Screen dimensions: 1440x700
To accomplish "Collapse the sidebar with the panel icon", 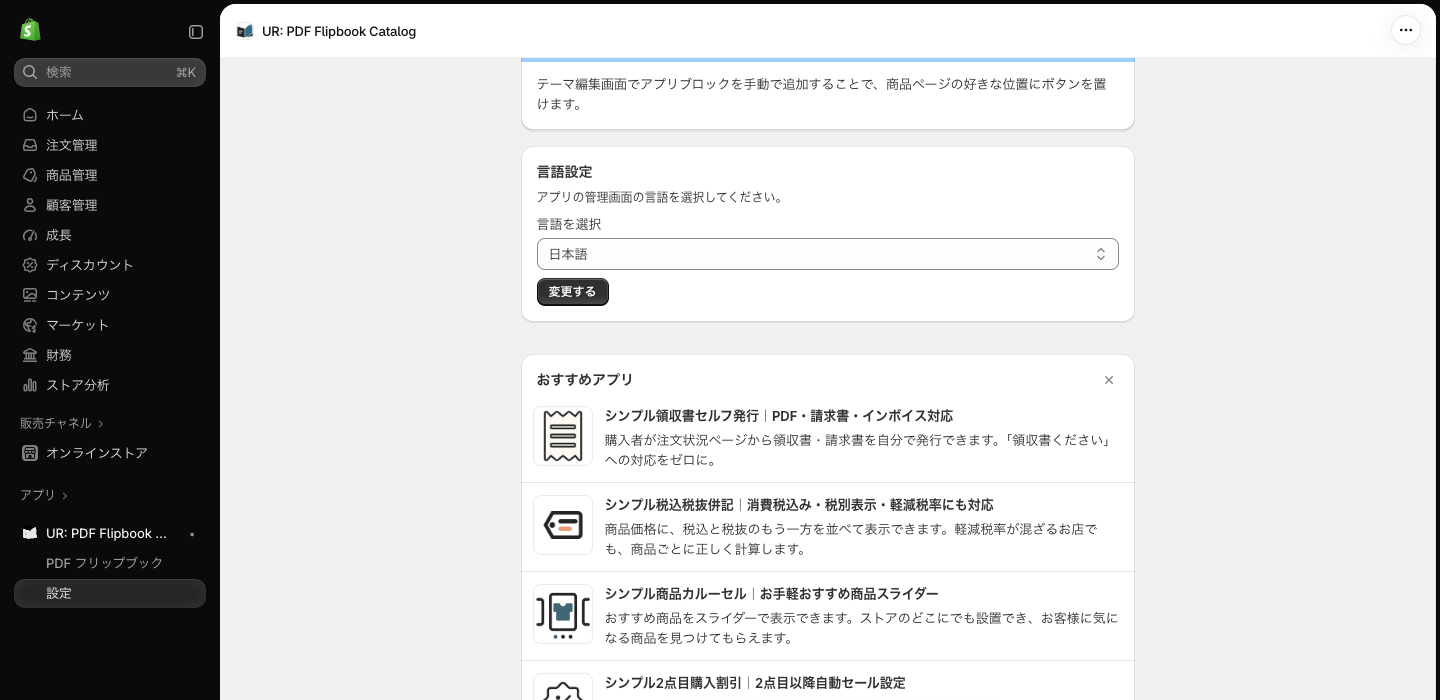I will pos(196,32).
